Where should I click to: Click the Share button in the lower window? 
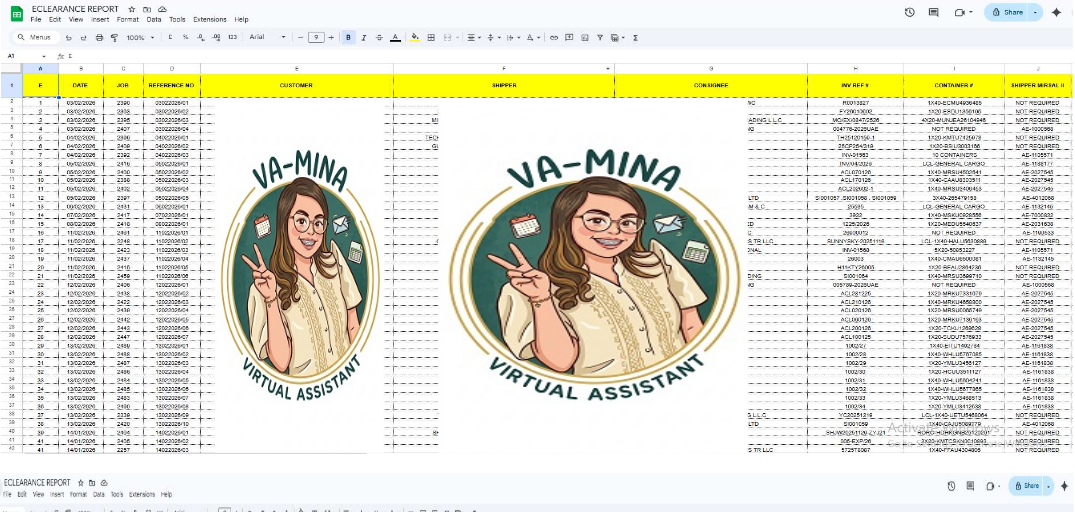point(1027,486)
